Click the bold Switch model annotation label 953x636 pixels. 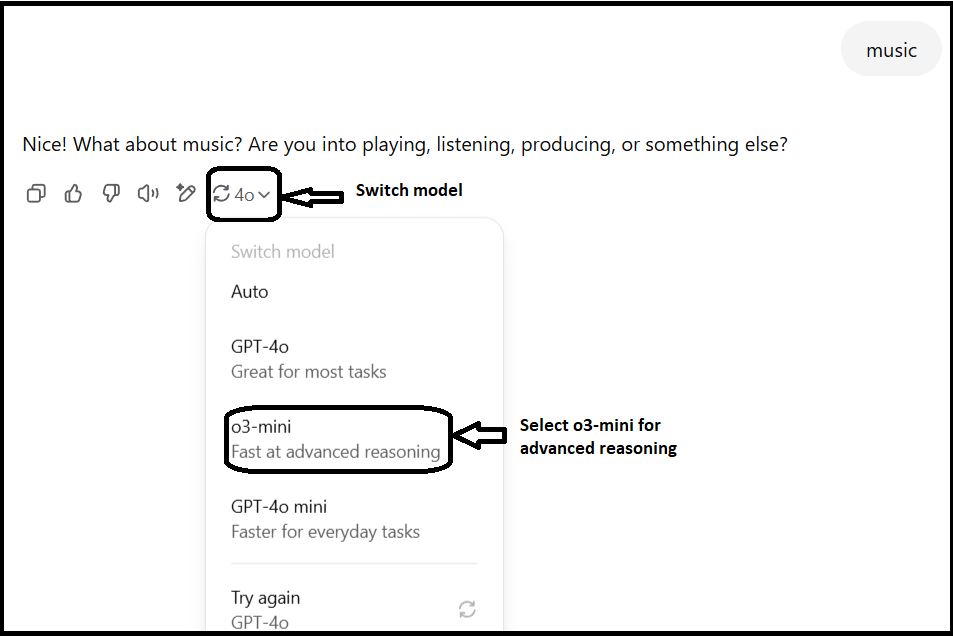click(x=409, y=190)
